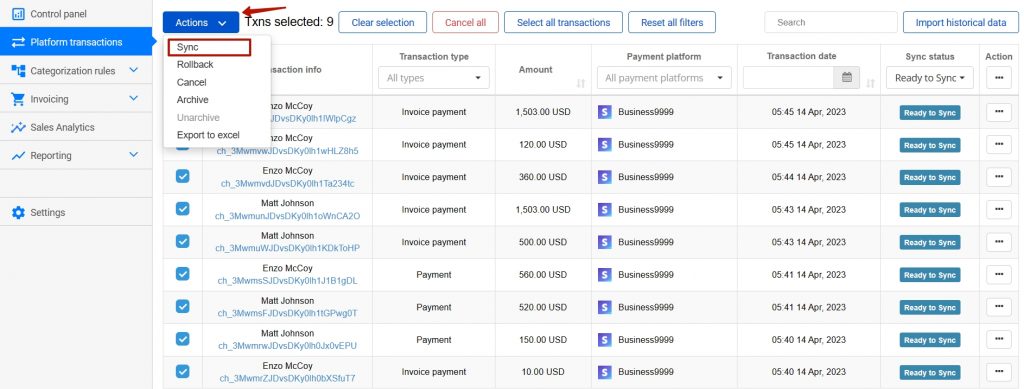This screenshot has height=389, width=1024.
Task: Click the Ready to Sync badge in the 560.00 USD row
Action: (x=930, y=275)
